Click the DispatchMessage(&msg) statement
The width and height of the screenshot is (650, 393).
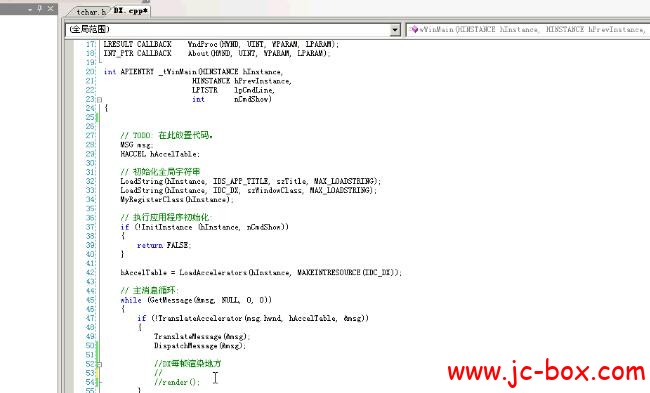point(200,346)
